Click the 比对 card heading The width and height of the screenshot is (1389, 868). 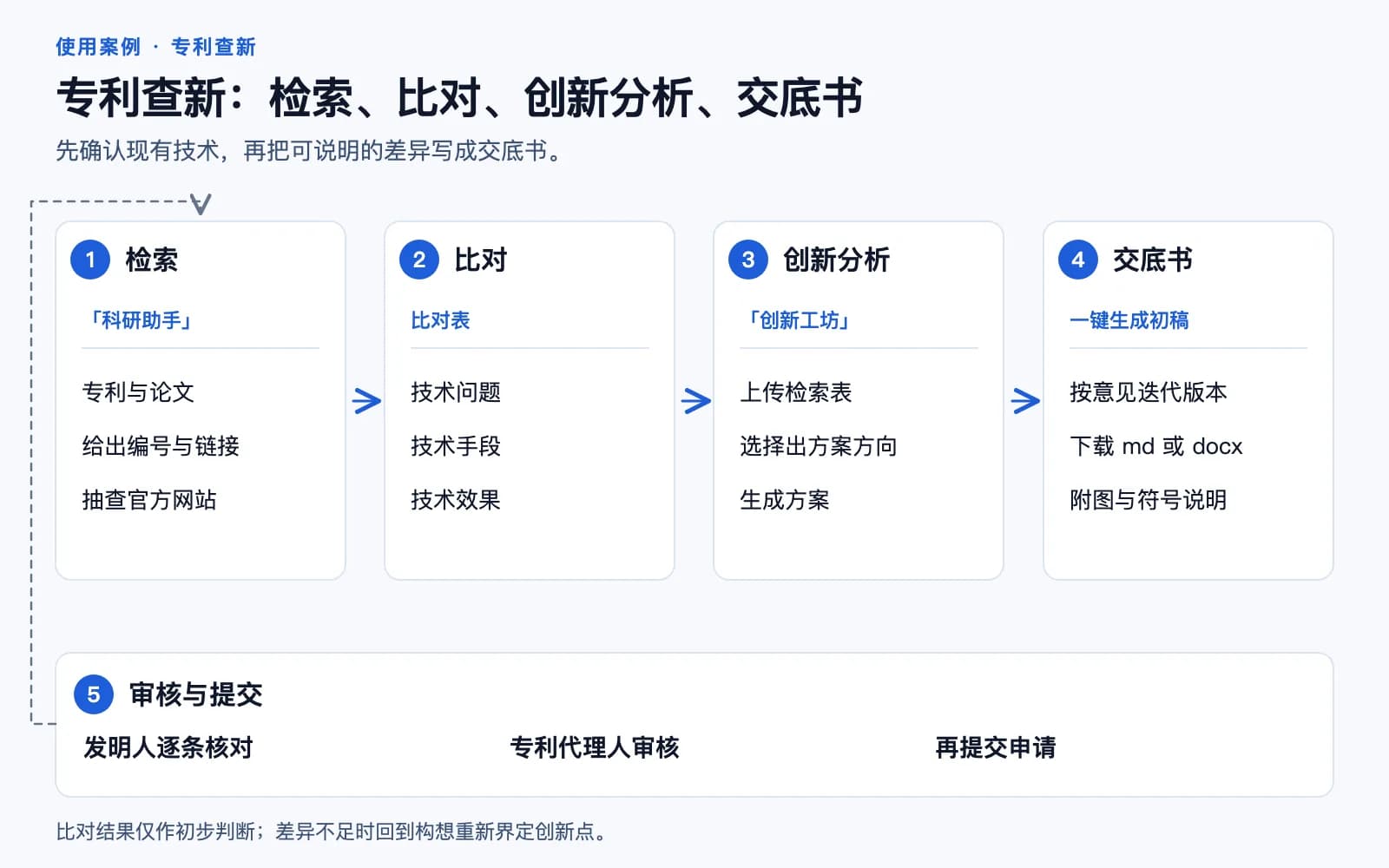click(x=481, y=260)
